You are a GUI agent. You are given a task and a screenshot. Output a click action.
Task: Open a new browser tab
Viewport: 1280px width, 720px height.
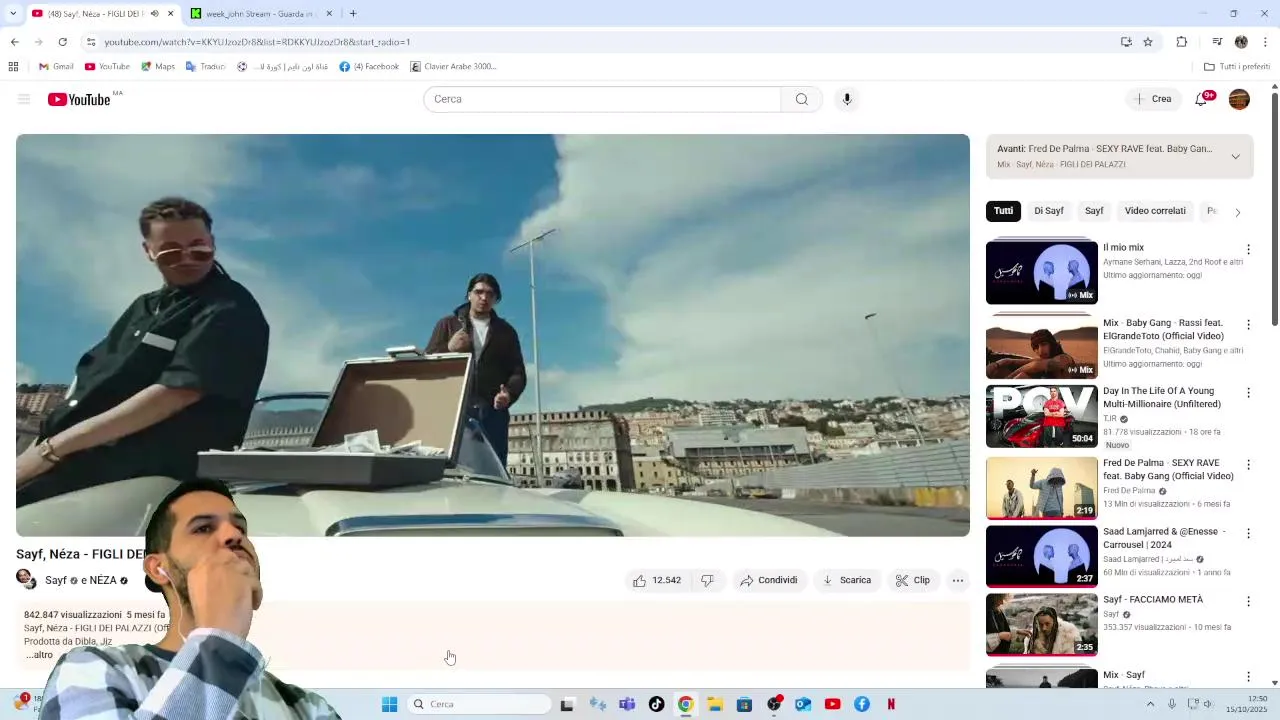tap(353, 14)
